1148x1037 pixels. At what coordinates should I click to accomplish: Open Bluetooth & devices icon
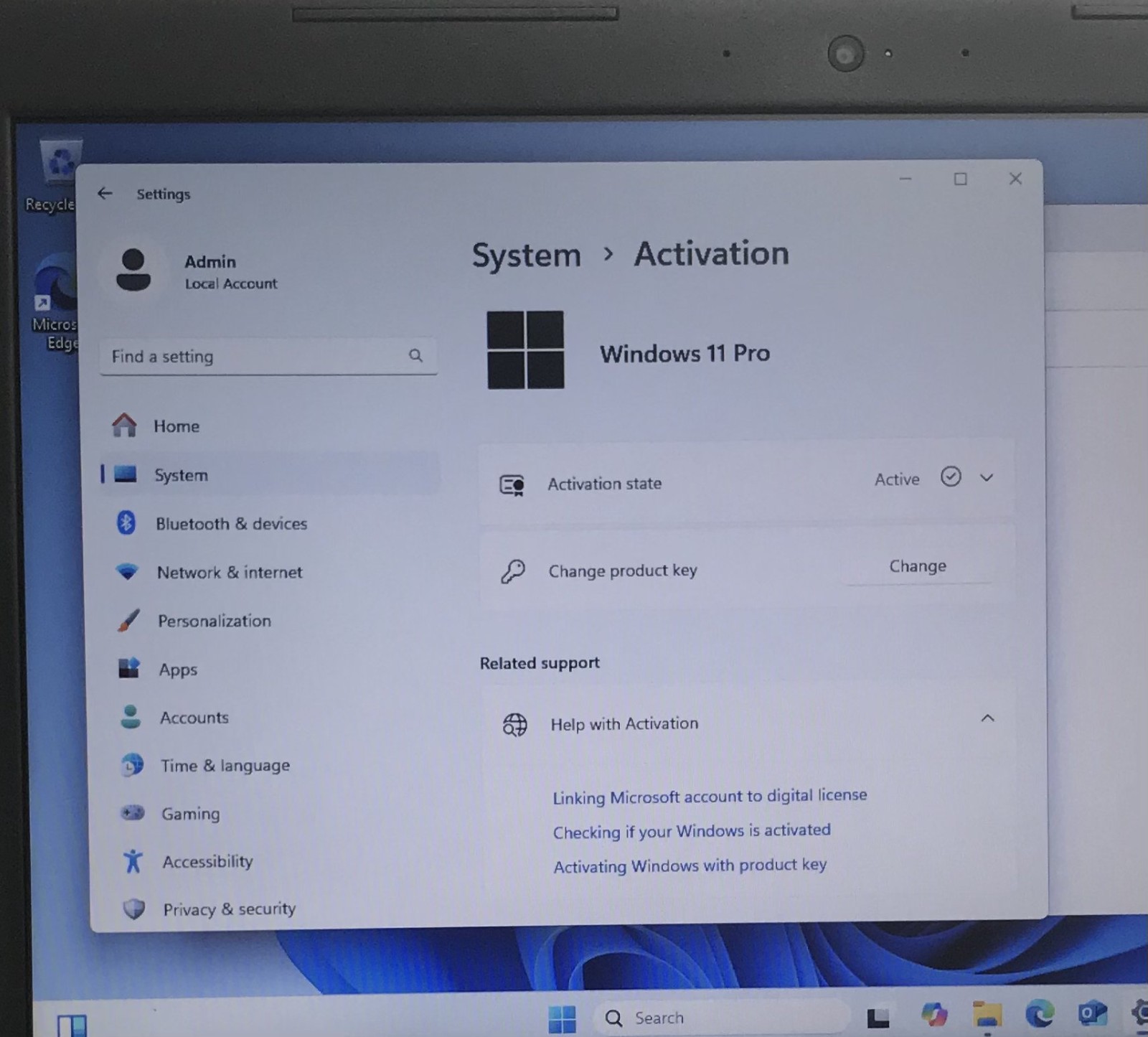126,522
